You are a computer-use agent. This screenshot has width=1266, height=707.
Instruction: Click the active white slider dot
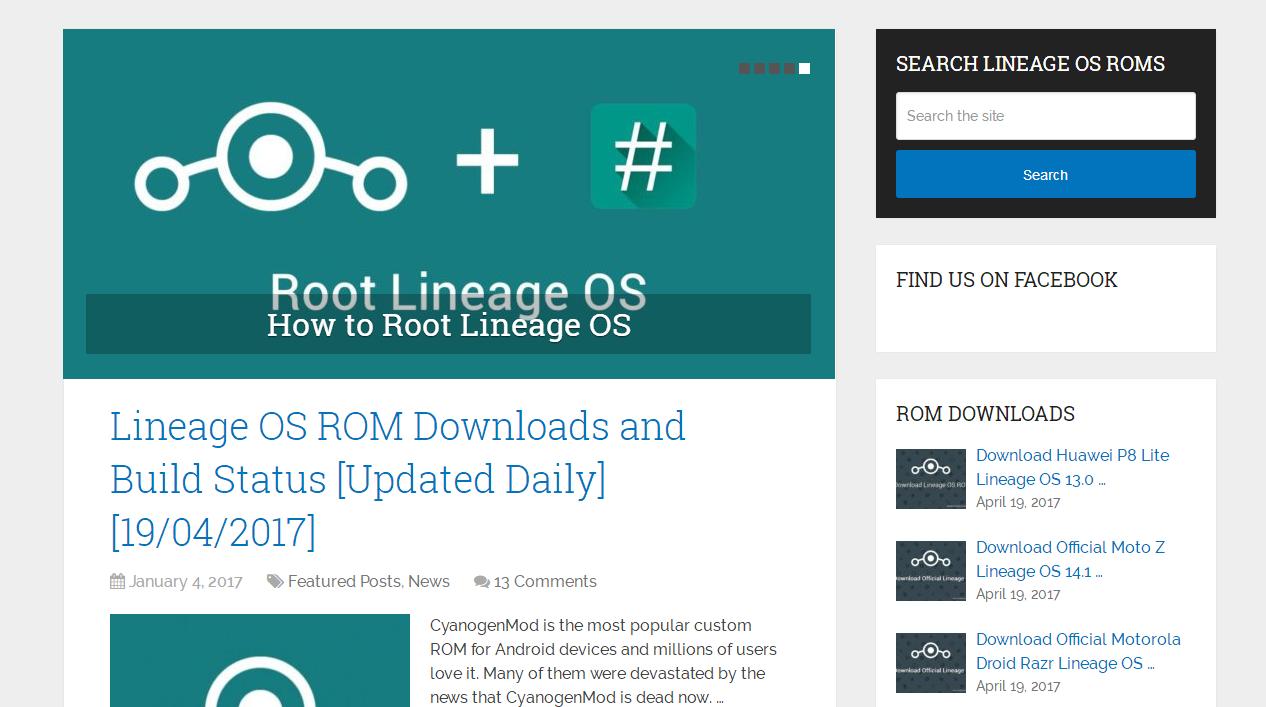coord(804,68)
